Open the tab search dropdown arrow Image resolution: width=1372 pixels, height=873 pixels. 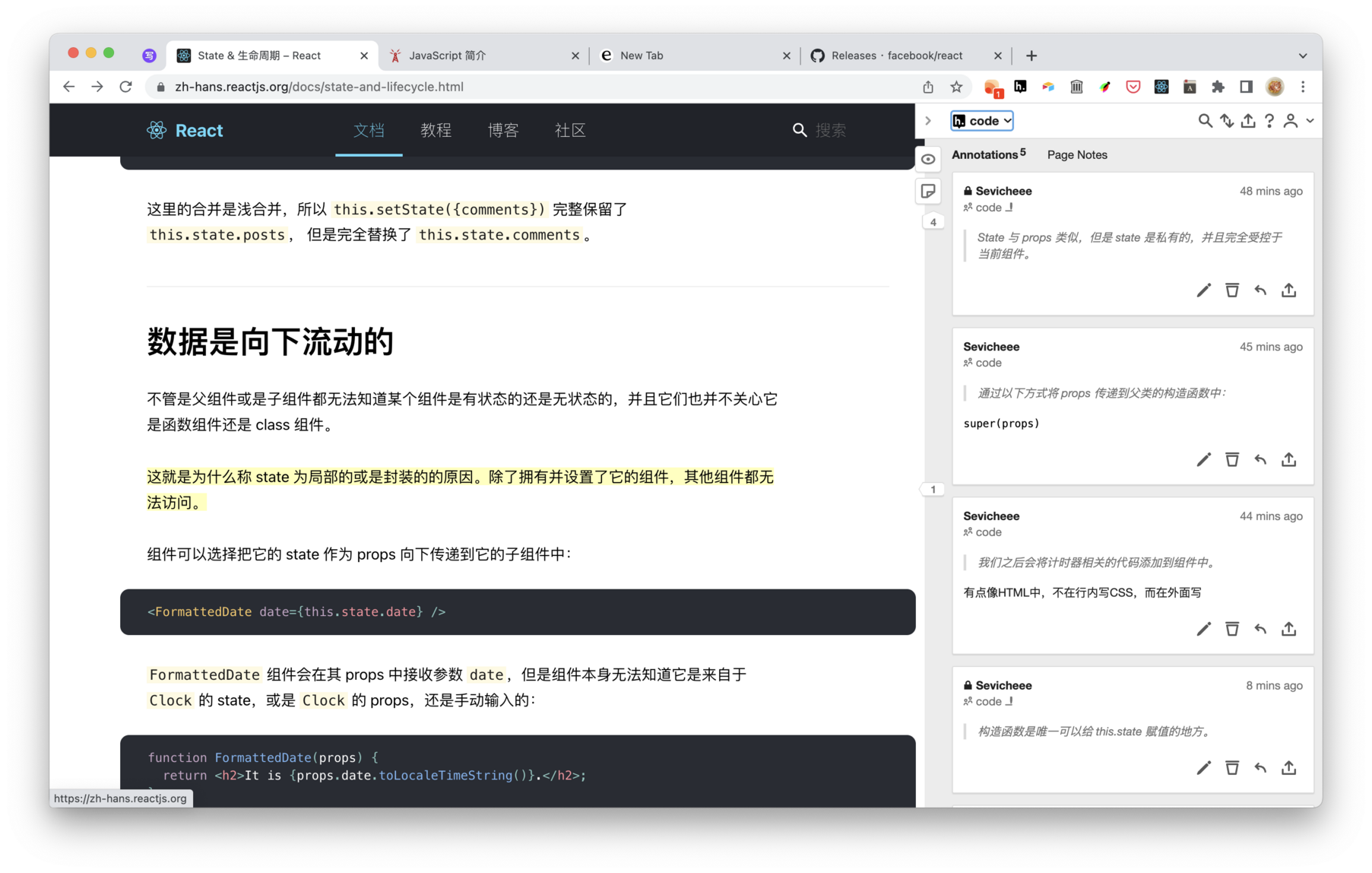[x=1303, y=56]
